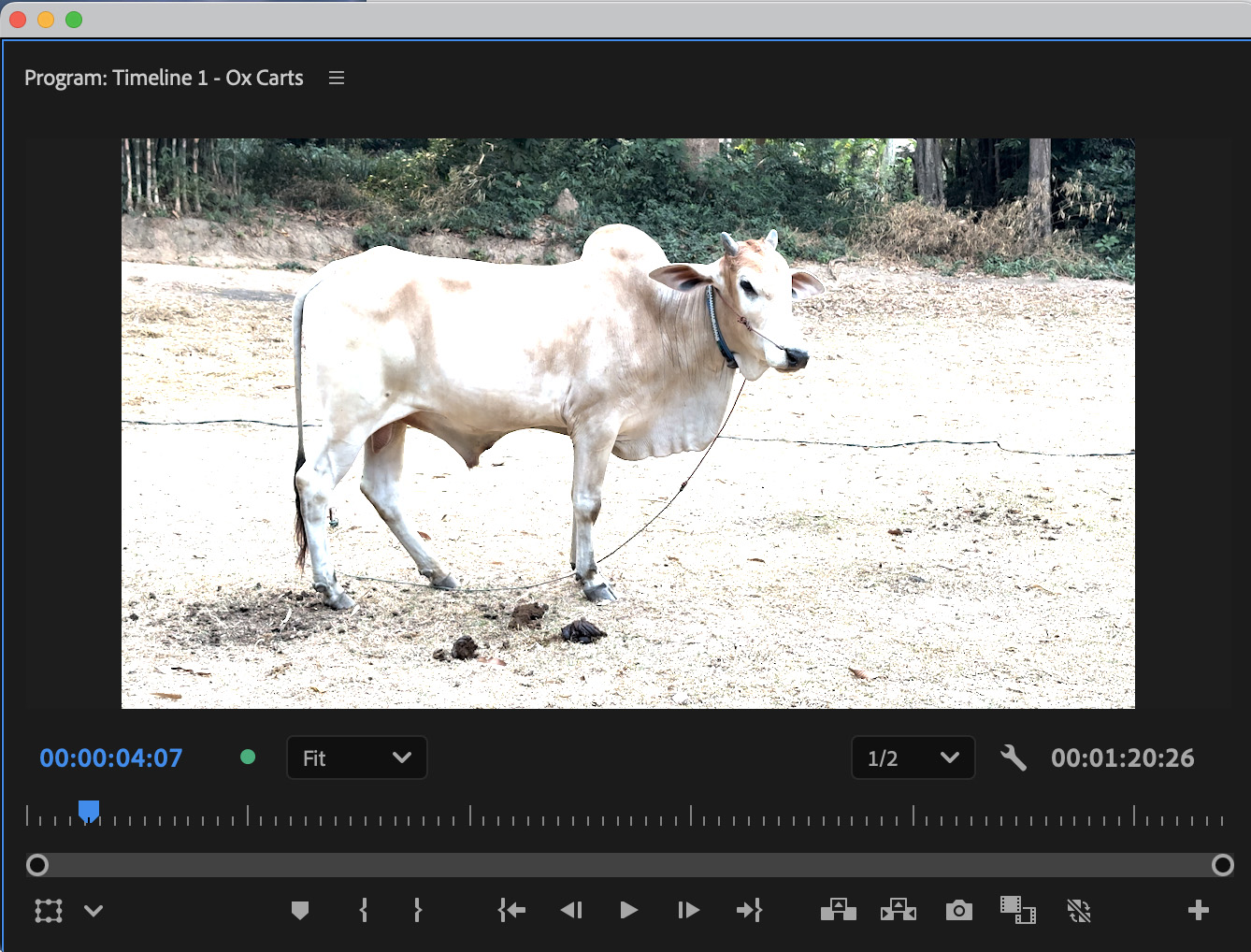Screen dimensions: 1251x952
Task: Click the 00:00:04:07 playhead timecode field
Action: coord(111,758)
